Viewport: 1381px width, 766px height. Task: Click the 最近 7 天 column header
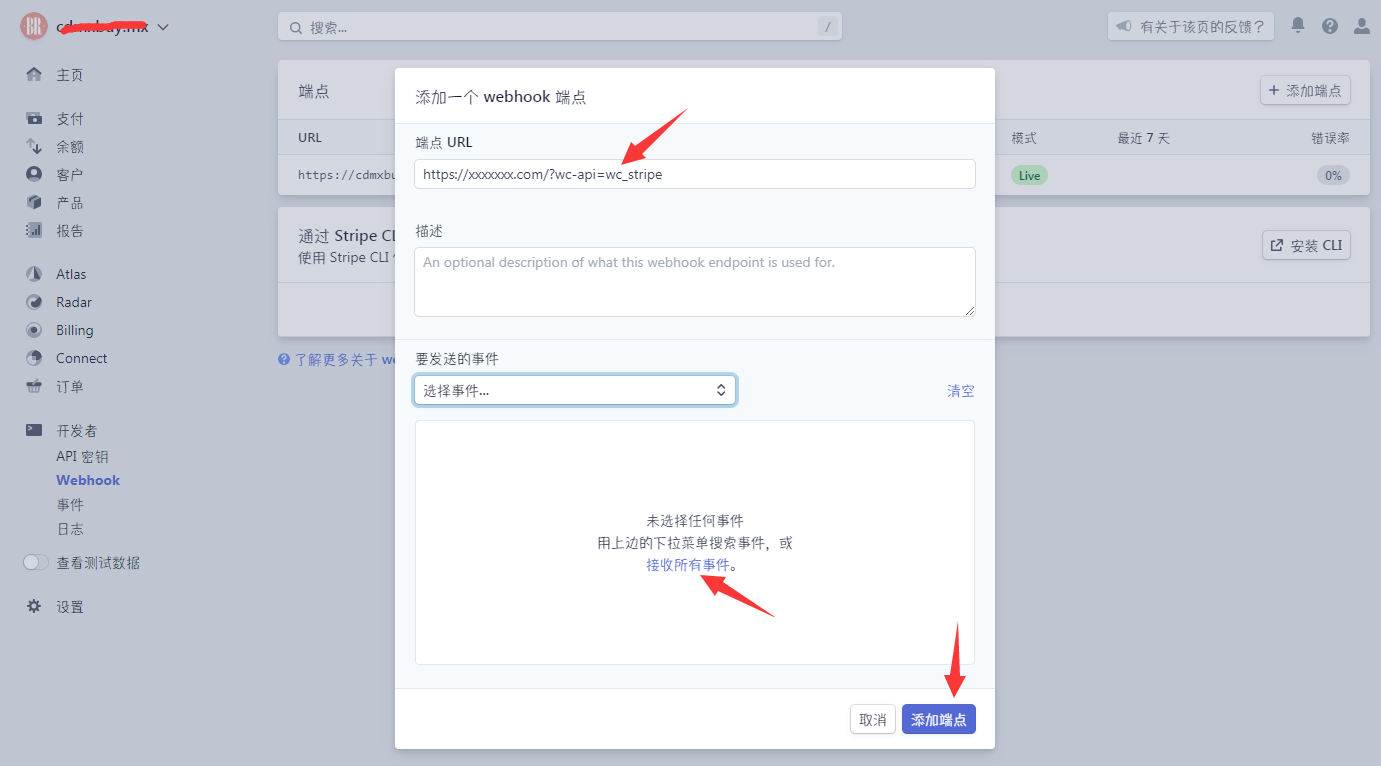(1143, 138)
